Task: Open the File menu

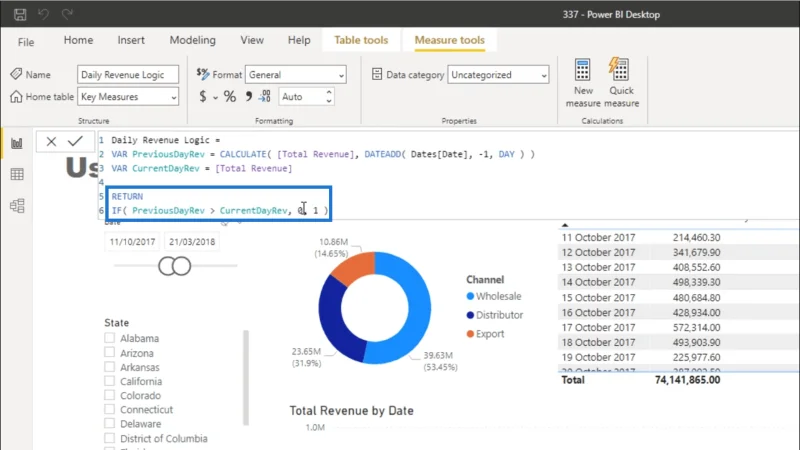Action: coord(26,42)
